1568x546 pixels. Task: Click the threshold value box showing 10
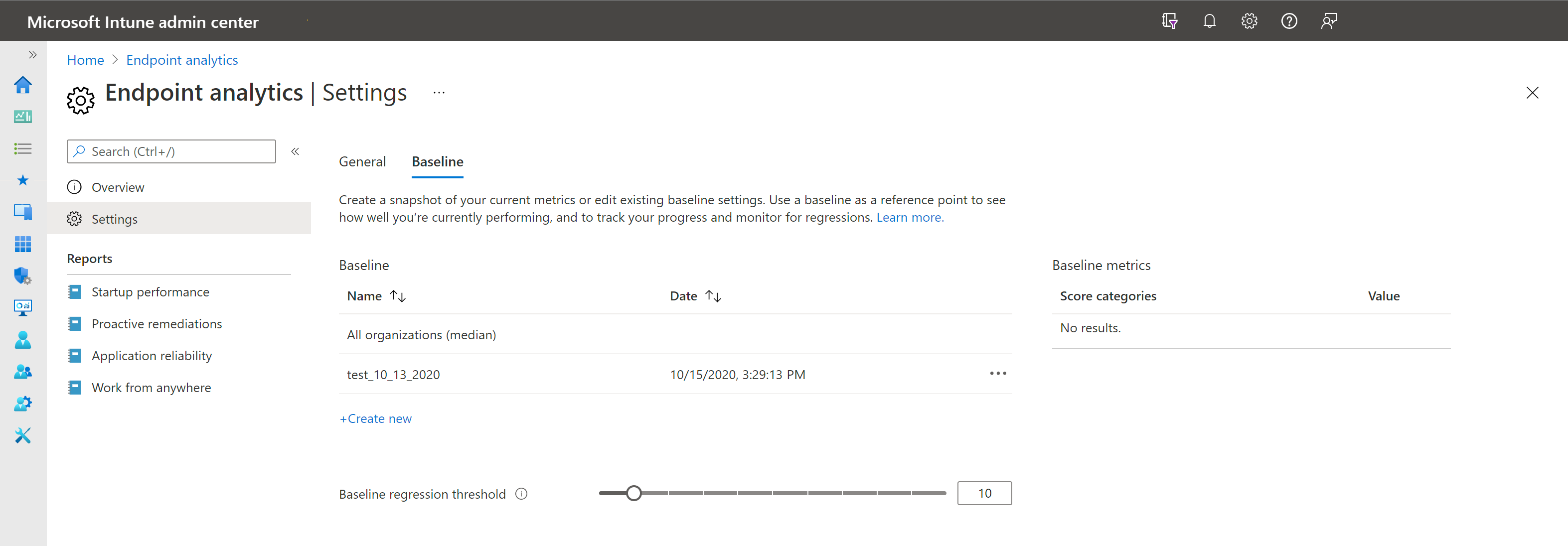pyautogui.click(x=984, y=494)
